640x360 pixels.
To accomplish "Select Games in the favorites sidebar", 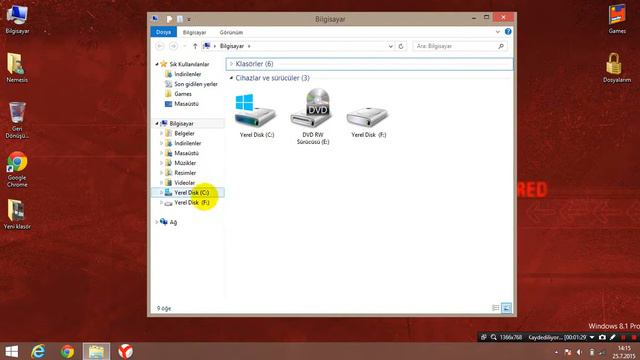I will pos(182,94).
